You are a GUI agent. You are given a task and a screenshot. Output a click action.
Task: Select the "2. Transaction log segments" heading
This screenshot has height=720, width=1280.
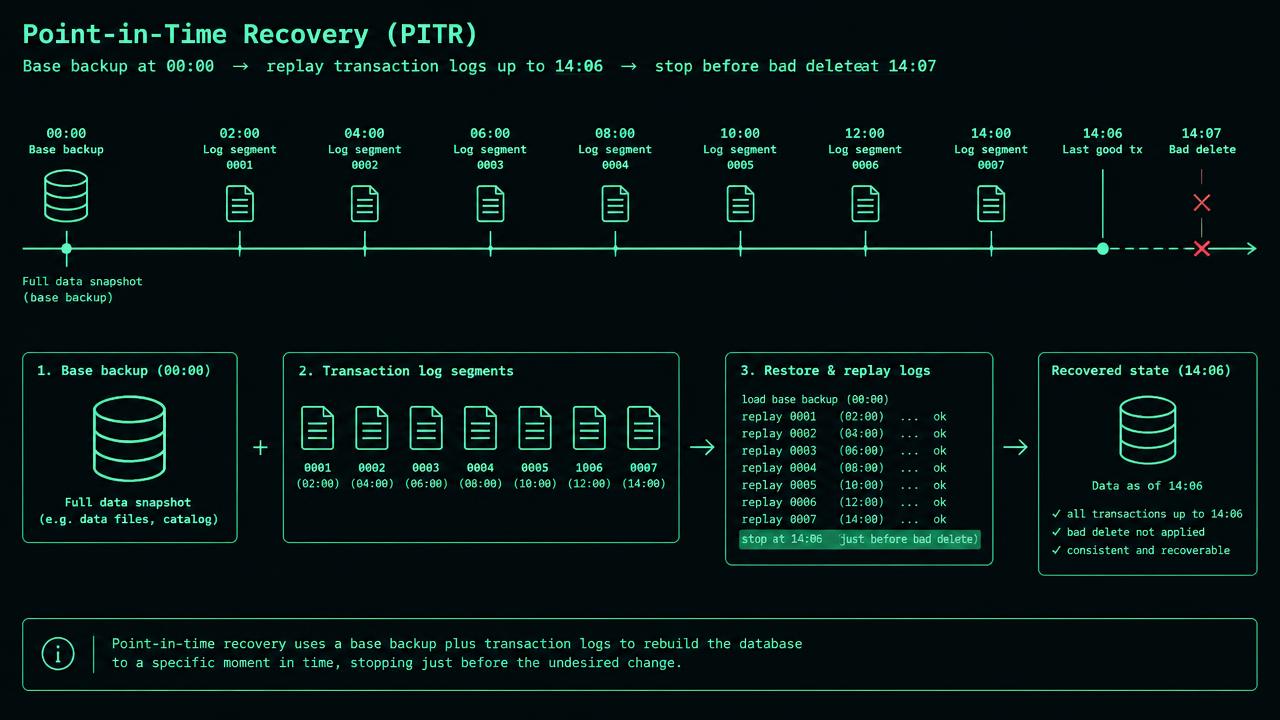click(406, 371)
